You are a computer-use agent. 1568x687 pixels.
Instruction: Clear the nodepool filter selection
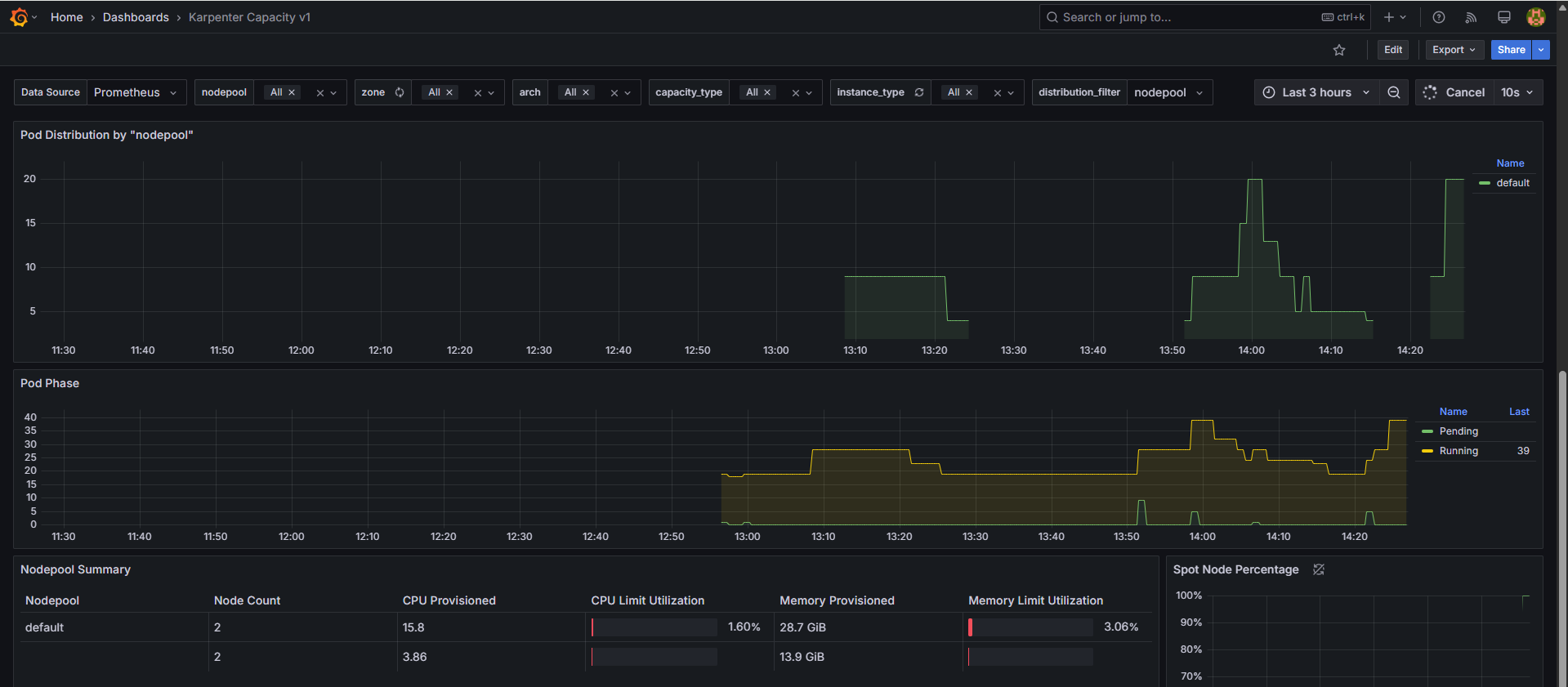(320, 93)
